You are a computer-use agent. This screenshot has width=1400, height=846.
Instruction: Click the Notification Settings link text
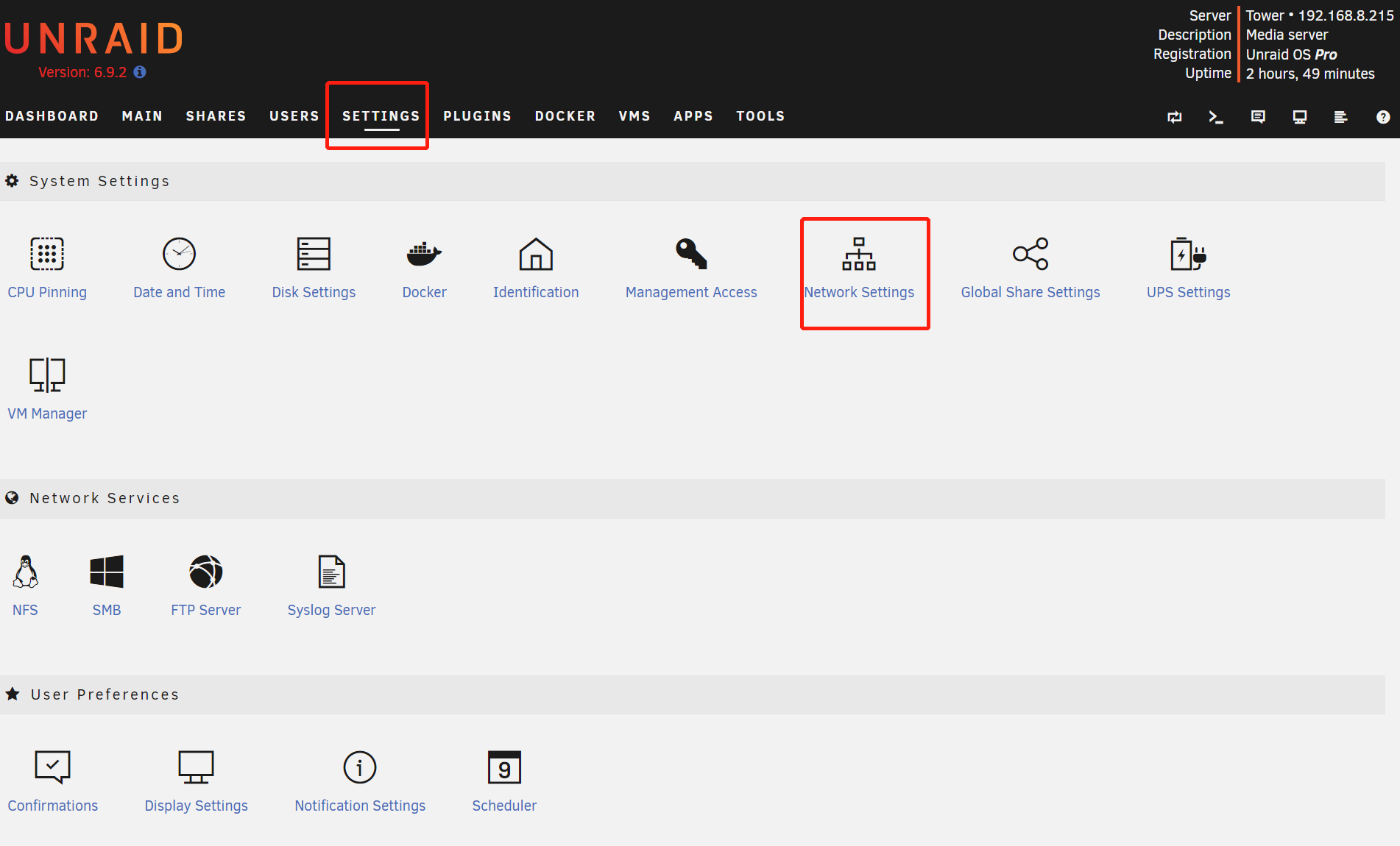[x=360, y=806]
